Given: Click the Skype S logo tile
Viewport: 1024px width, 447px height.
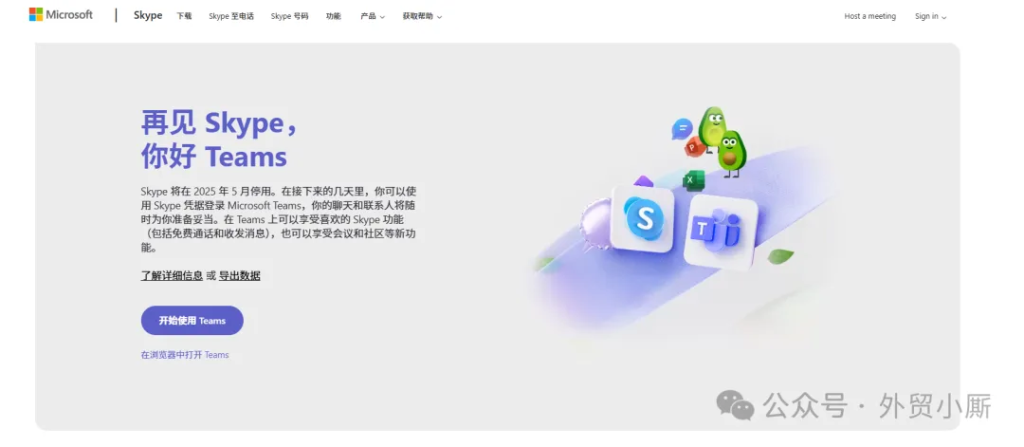Looking at the screenshot, I should click(x=644, y=216).
